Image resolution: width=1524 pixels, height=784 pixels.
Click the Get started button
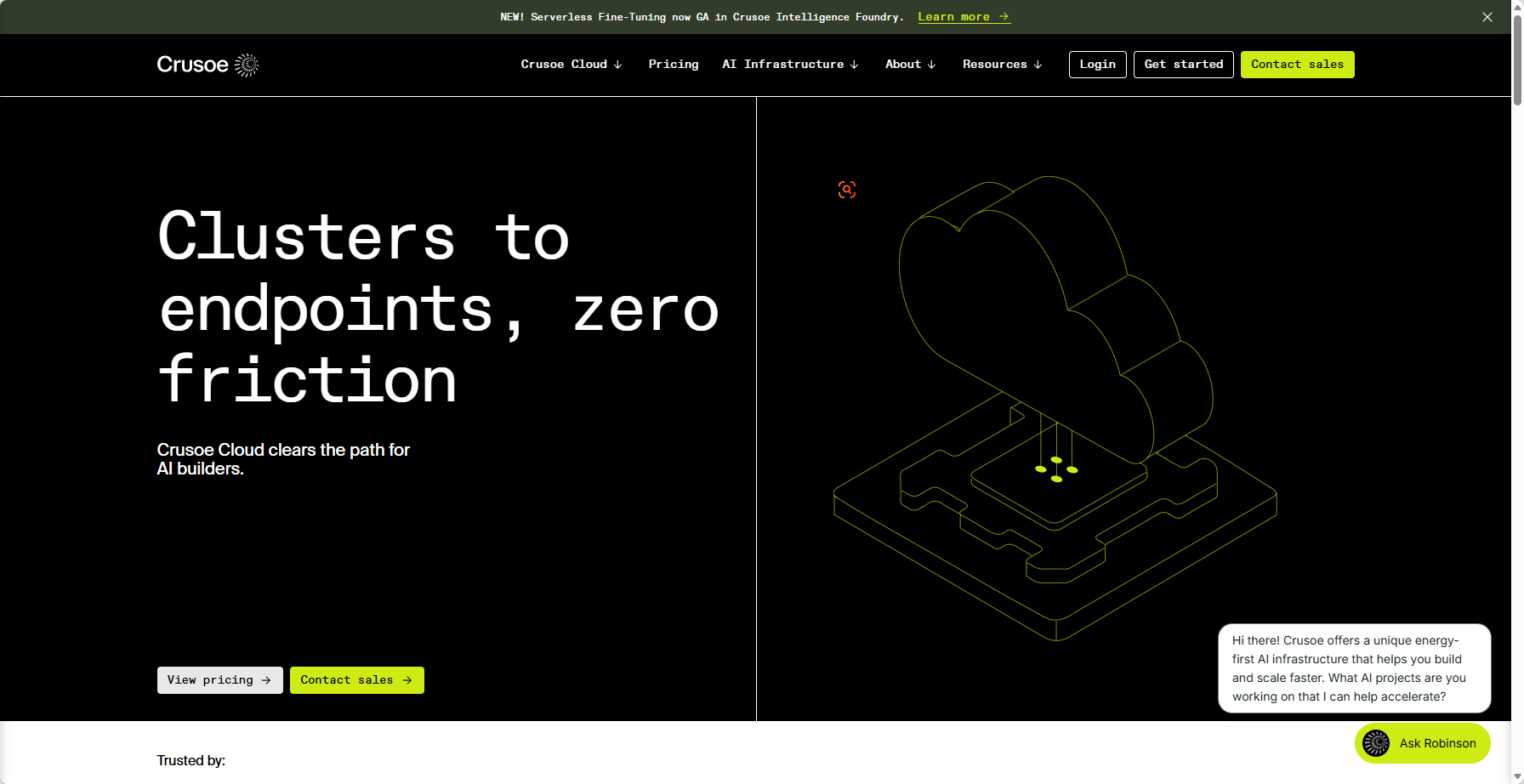click(x=1184, y=65)
